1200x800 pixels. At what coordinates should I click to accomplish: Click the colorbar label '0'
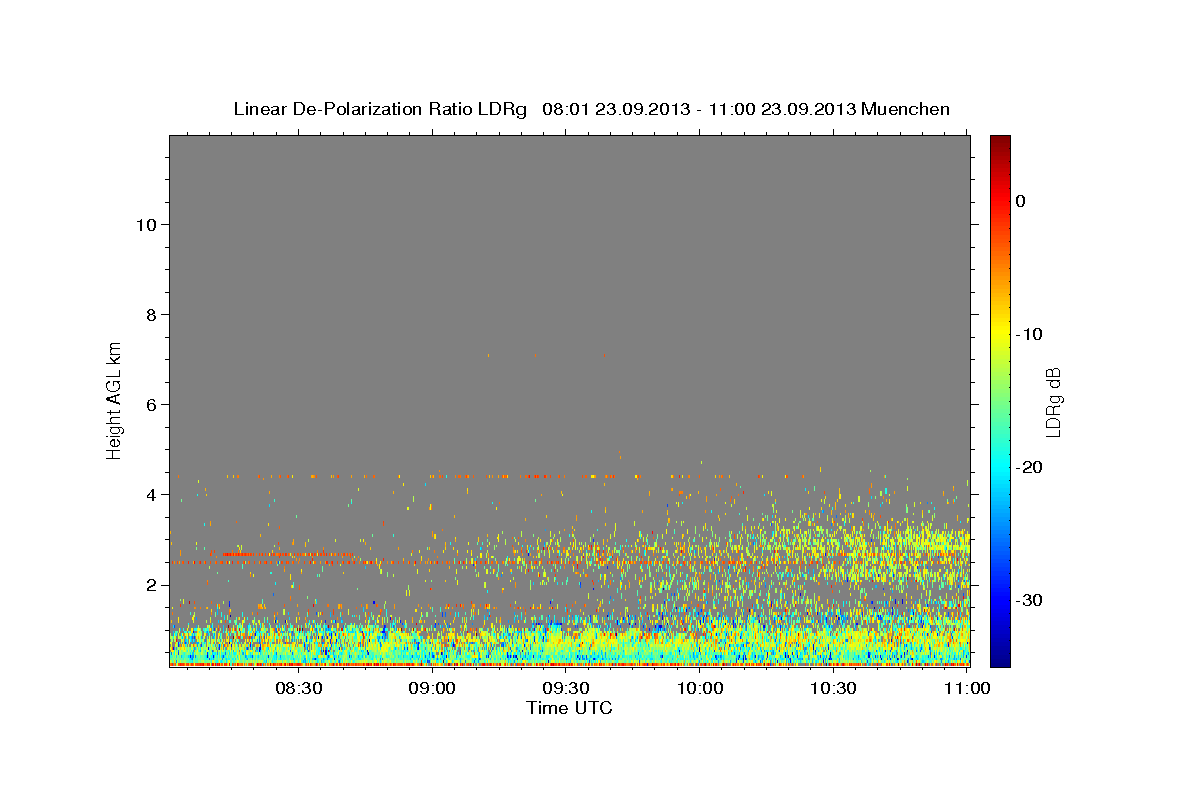point(1020,201)
